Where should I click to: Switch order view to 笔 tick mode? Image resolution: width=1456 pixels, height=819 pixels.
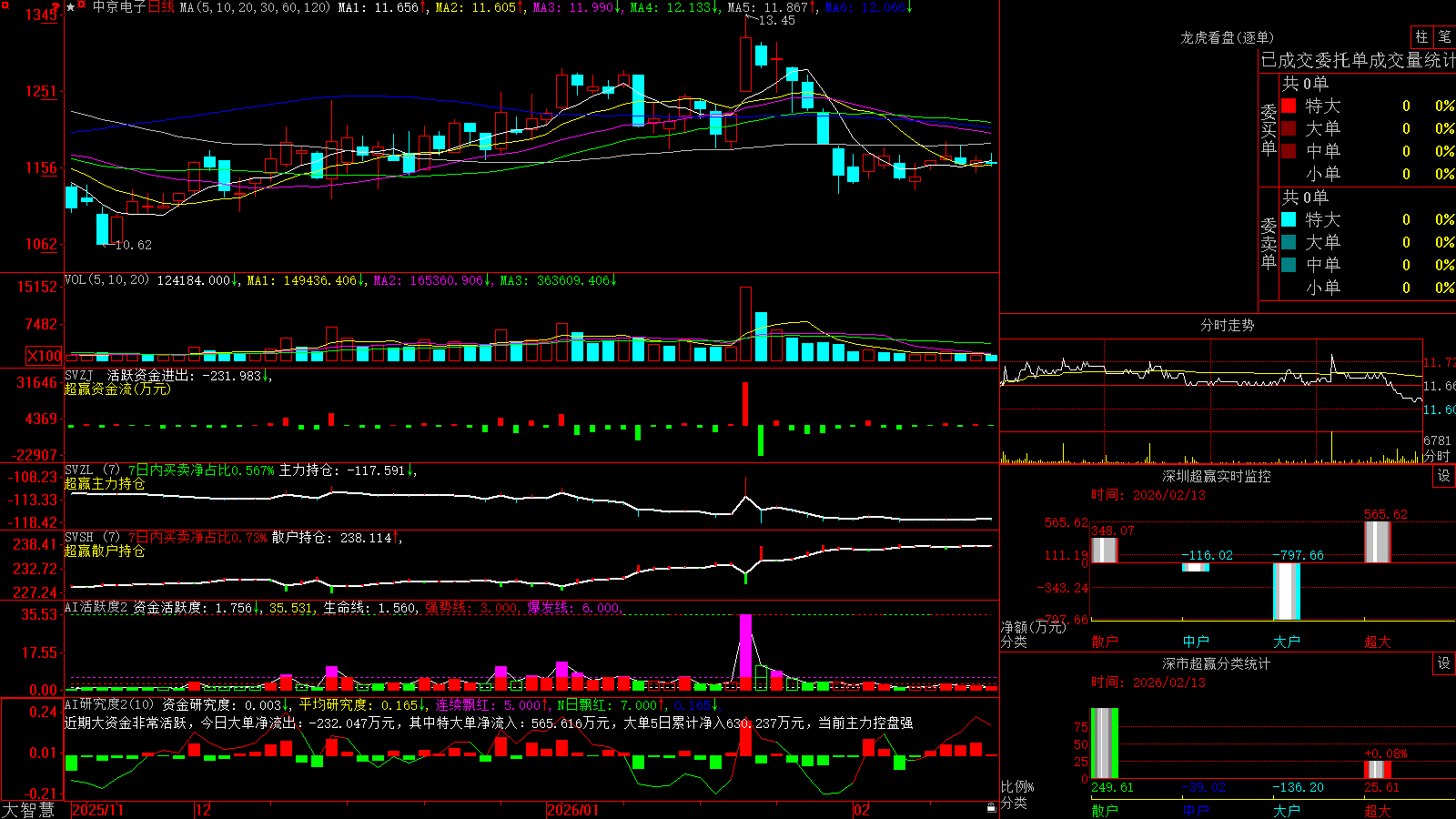pos(1444,37)
